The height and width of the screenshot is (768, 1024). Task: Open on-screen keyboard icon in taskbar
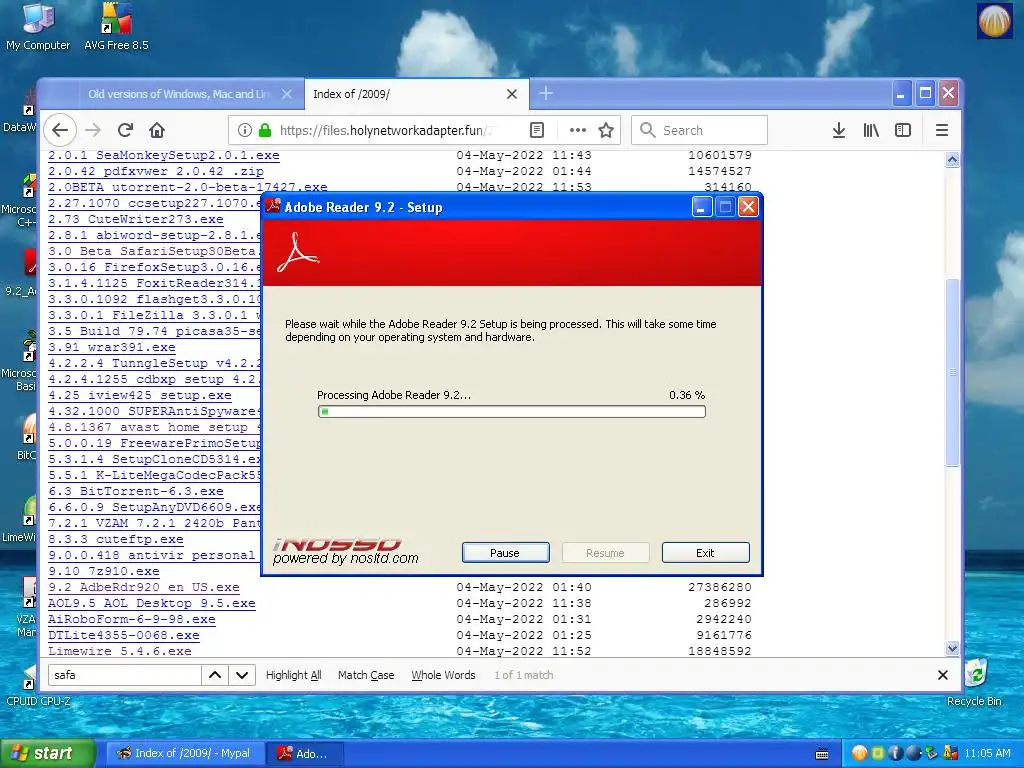[822, 754]
